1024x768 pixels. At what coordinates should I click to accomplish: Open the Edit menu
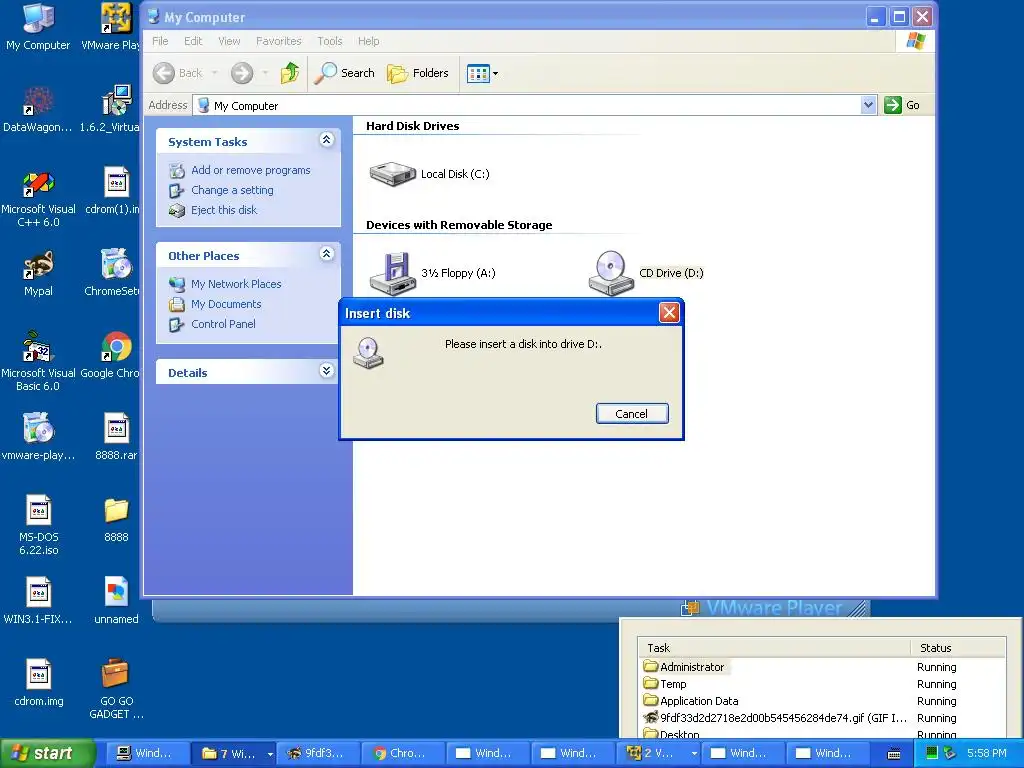coord(193,41)
